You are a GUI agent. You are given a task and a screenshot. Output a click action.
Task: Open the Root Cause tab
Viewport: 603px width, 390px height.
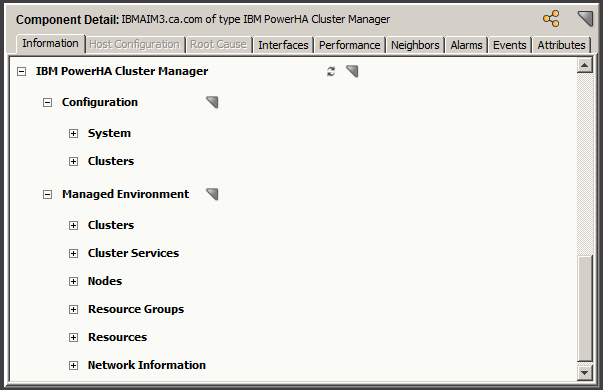pos(218,45)
